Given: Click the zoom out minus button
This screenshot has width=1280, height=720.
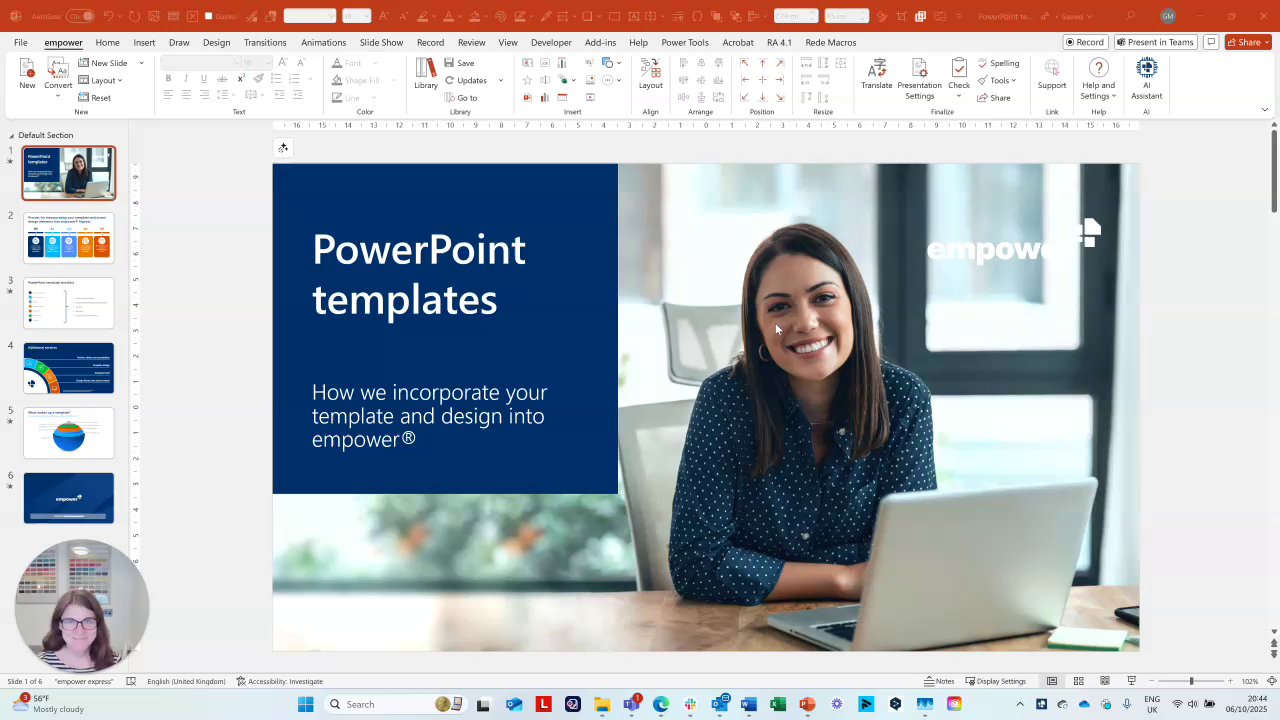Looking at the screenshot, I should 1150,681.
